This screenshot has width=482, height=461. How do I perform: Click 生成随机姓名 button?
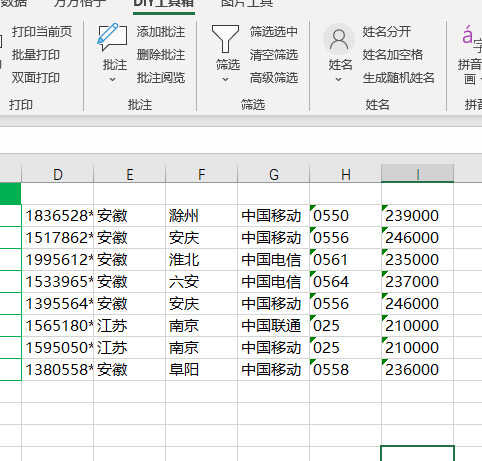click(399, 78)
